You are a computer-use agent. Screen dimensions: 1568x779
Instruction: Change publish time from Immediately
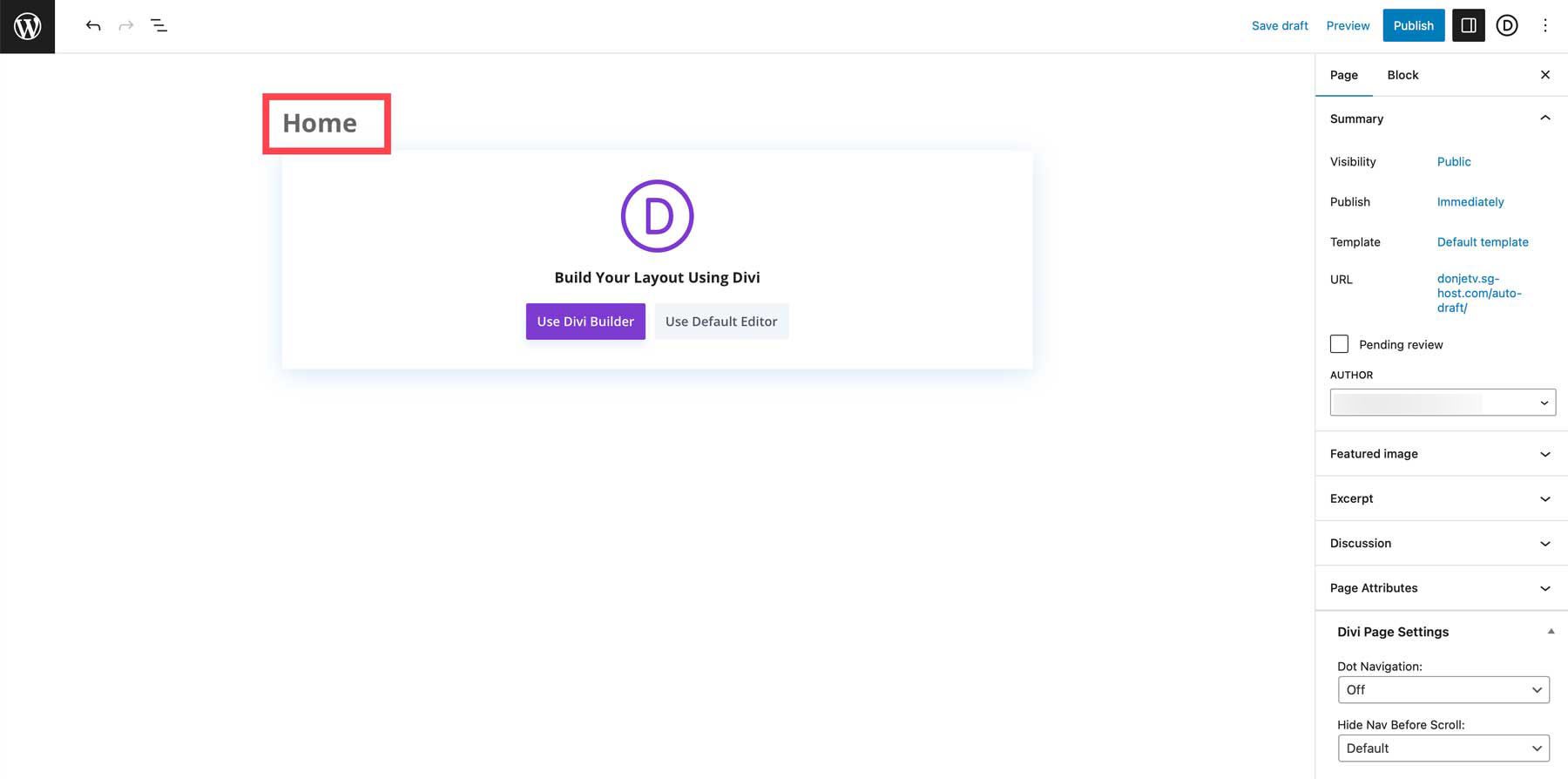pyautogui.click(x=1470, y=202)
